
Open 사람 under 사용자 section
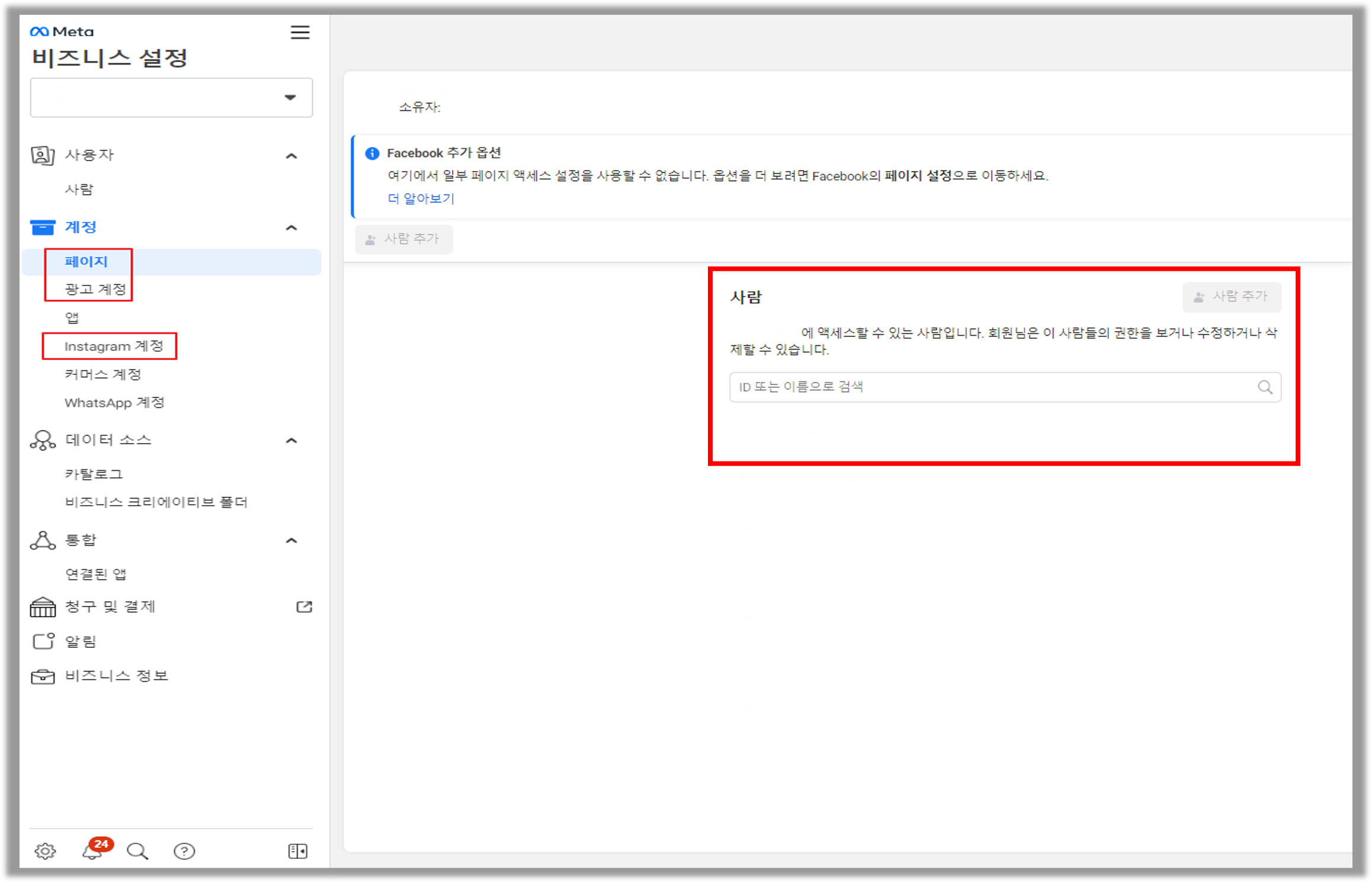coord(79,190)
